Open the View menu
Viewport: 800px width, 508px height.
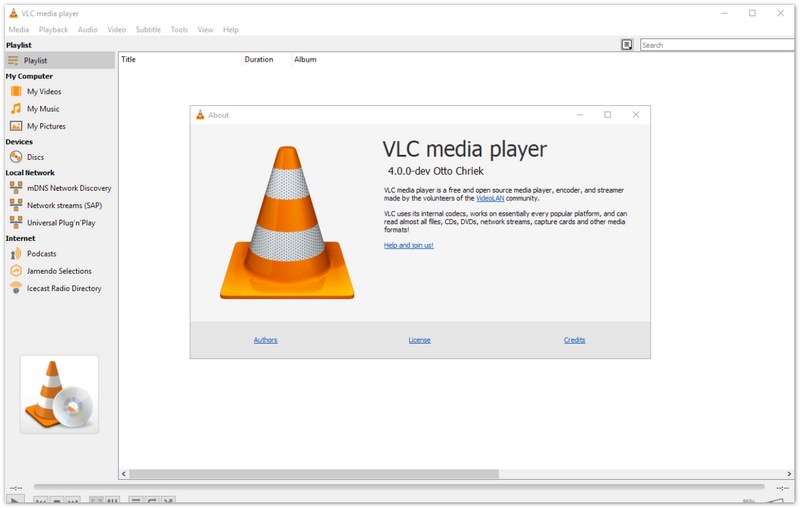click(x=206, y=30)
